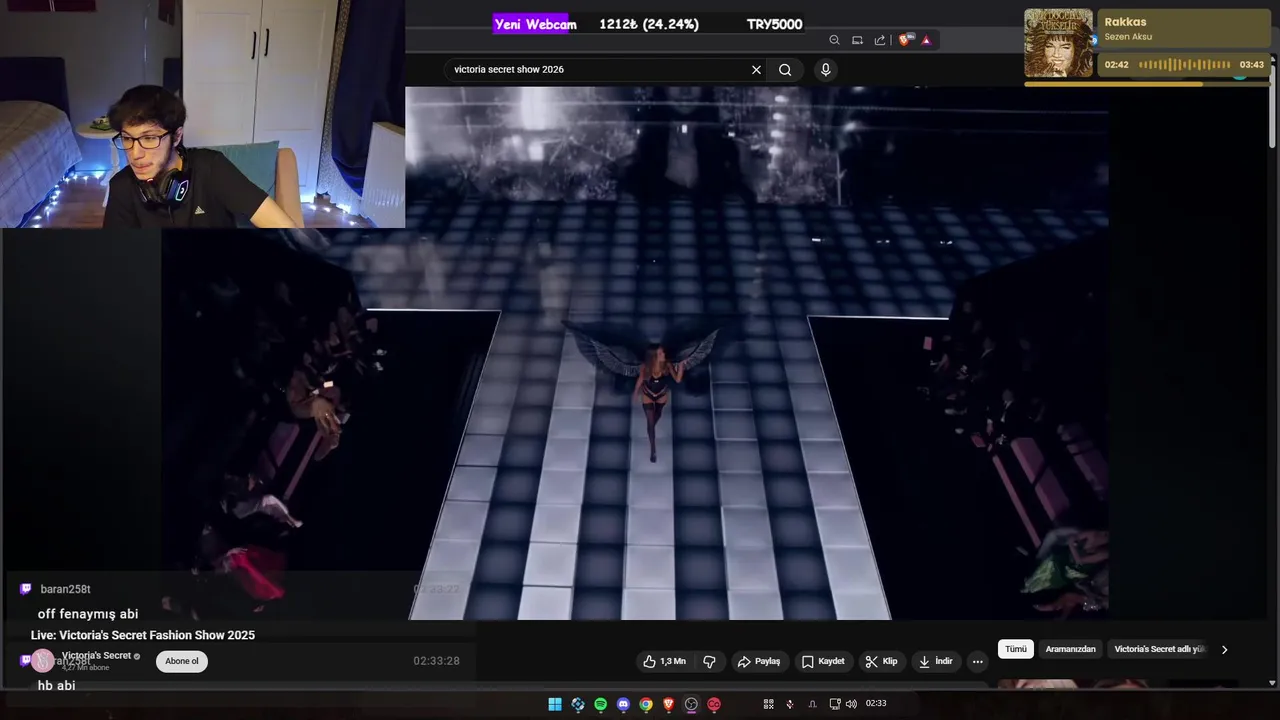Screen dimensions: 1280x720
Task: Open network status tray icon
Action: coord(835,704)
